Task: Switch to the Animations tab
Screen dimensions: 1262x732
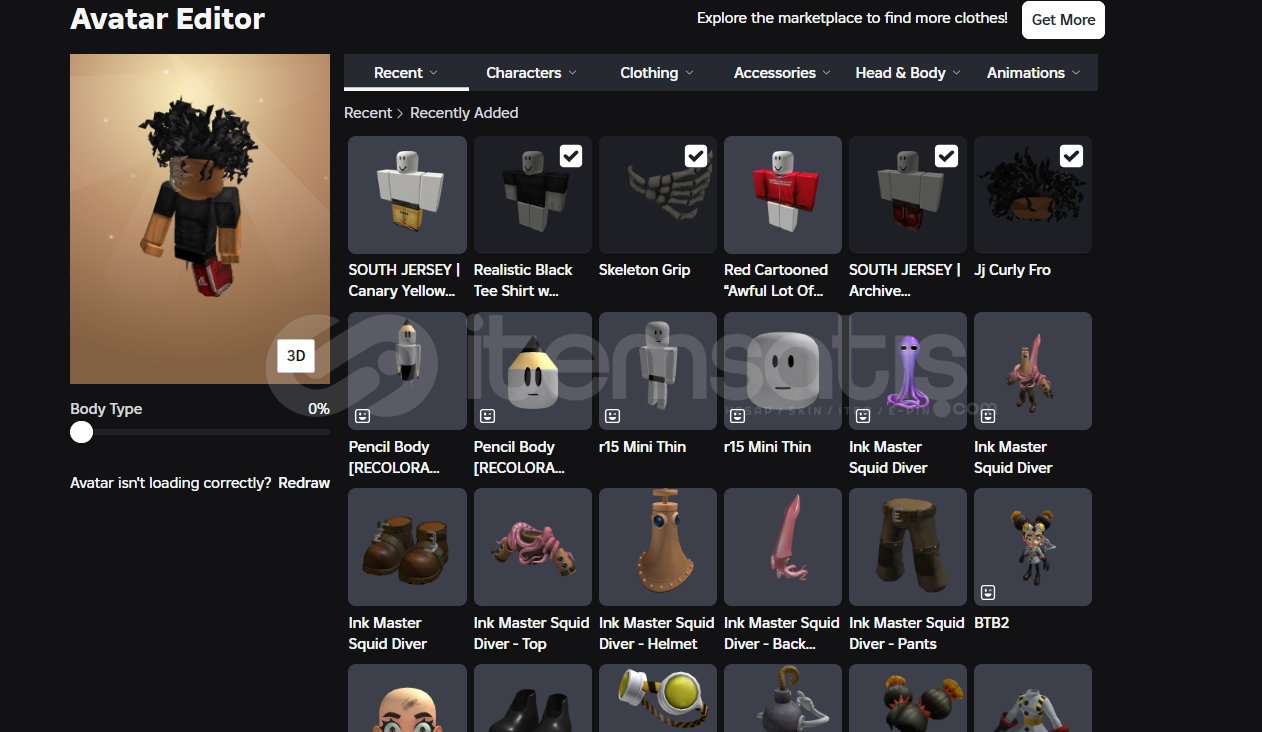Action: pyautogui.click(x=1034, y=73)
